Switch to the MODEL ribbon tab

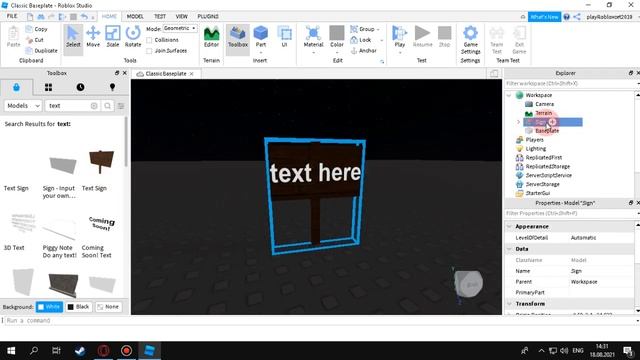click(135, 16)
